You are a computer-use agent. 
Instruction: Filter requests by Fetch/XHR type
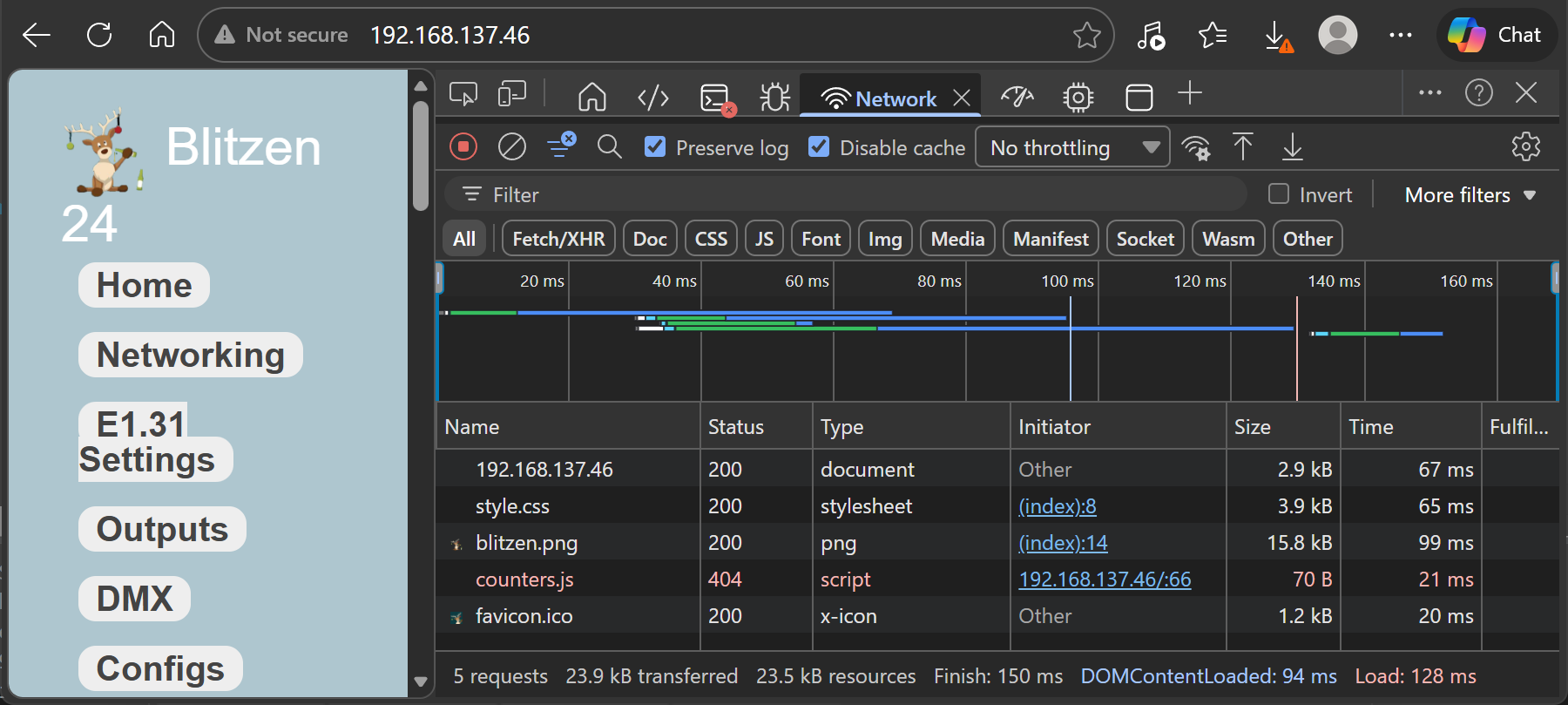pyautogui.click(x=558, y=239)
